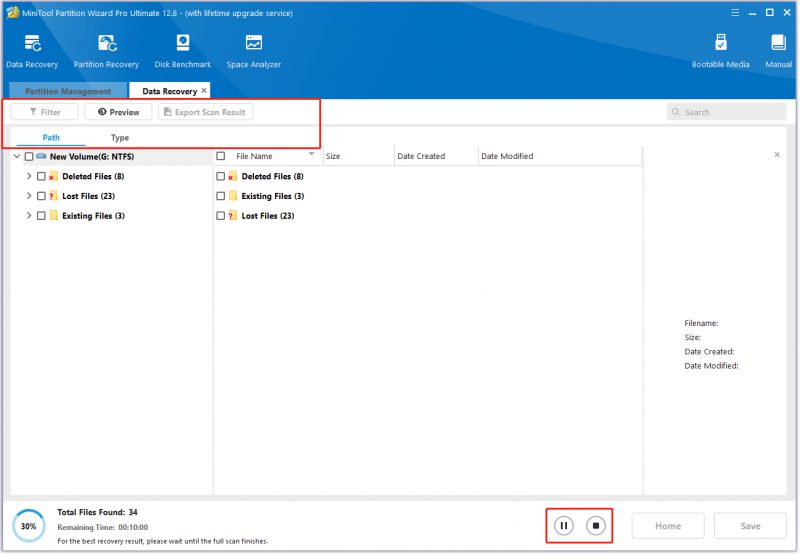Click Export Scan Result button
Image resolution: width=800 pixels, height=554 pixels.
pyautogui.click(x=206, y=112)
